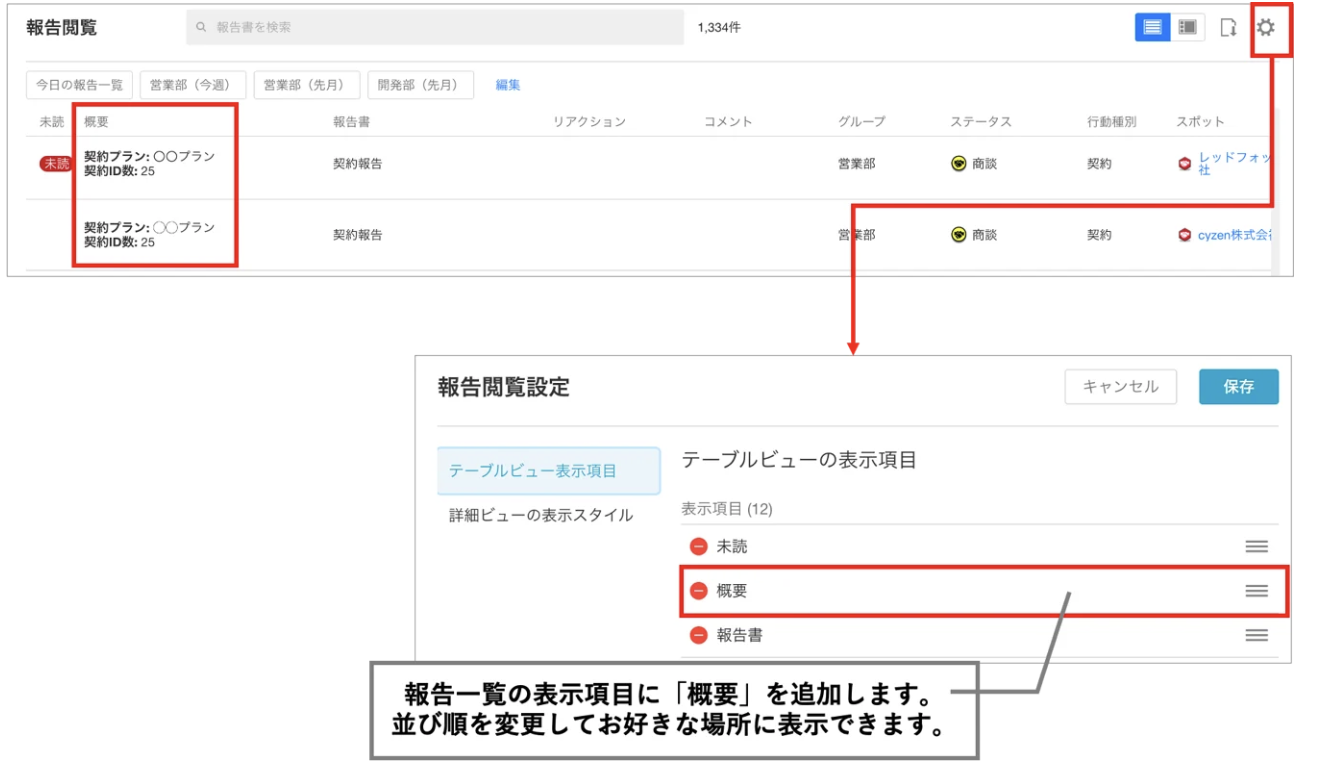Click the コメント column header
1322x770 pixels.
point(728,122)
